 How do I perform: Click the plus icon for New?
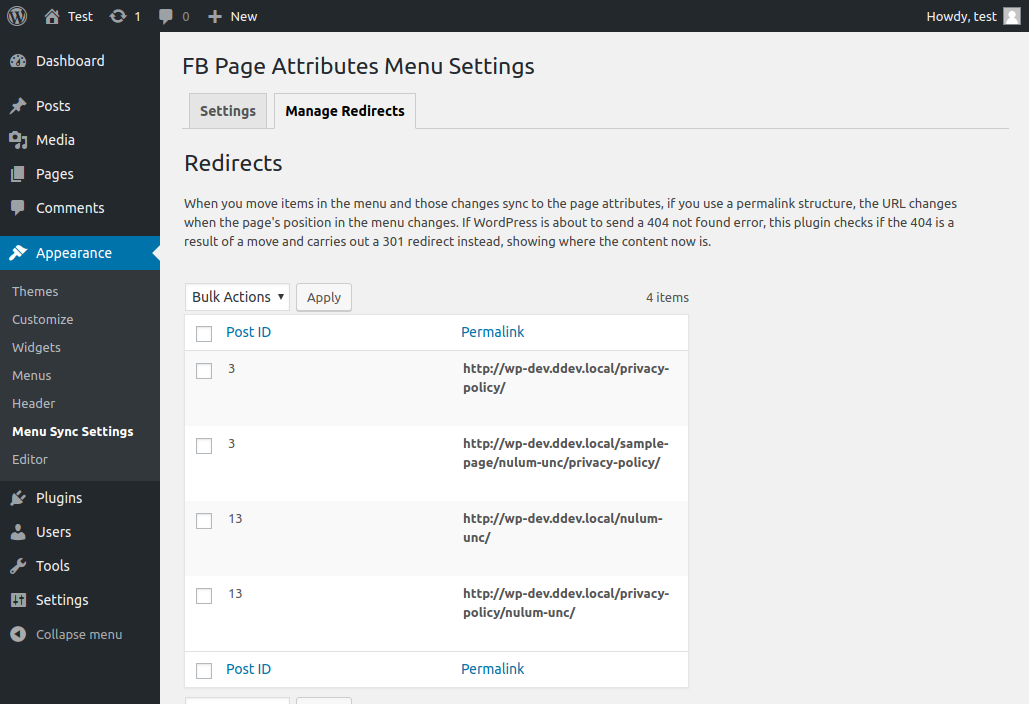[215, 16]
